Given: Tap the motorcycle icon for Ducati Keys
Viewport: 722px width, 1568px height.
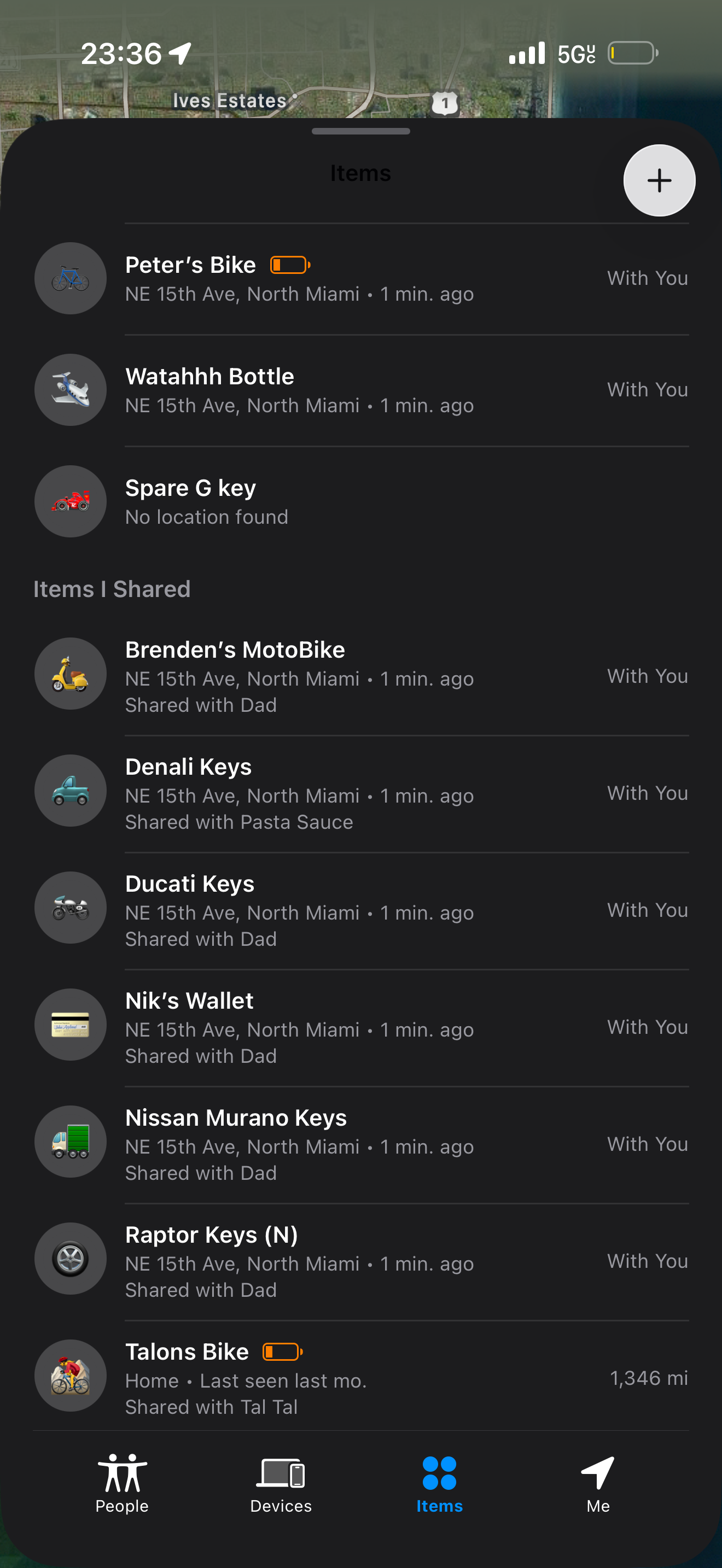Looking at the screenshot, I should [71, 907].
